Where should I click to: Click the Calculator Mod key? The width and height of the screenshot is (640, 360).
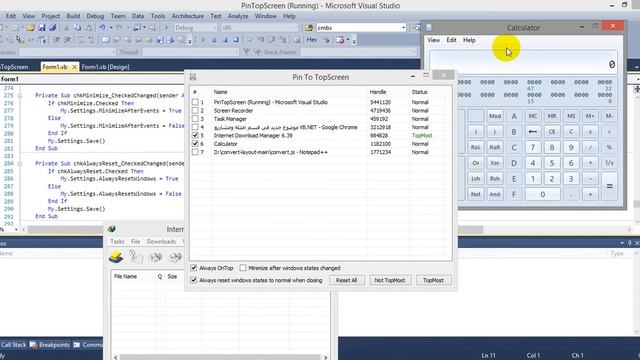[495, 116]
